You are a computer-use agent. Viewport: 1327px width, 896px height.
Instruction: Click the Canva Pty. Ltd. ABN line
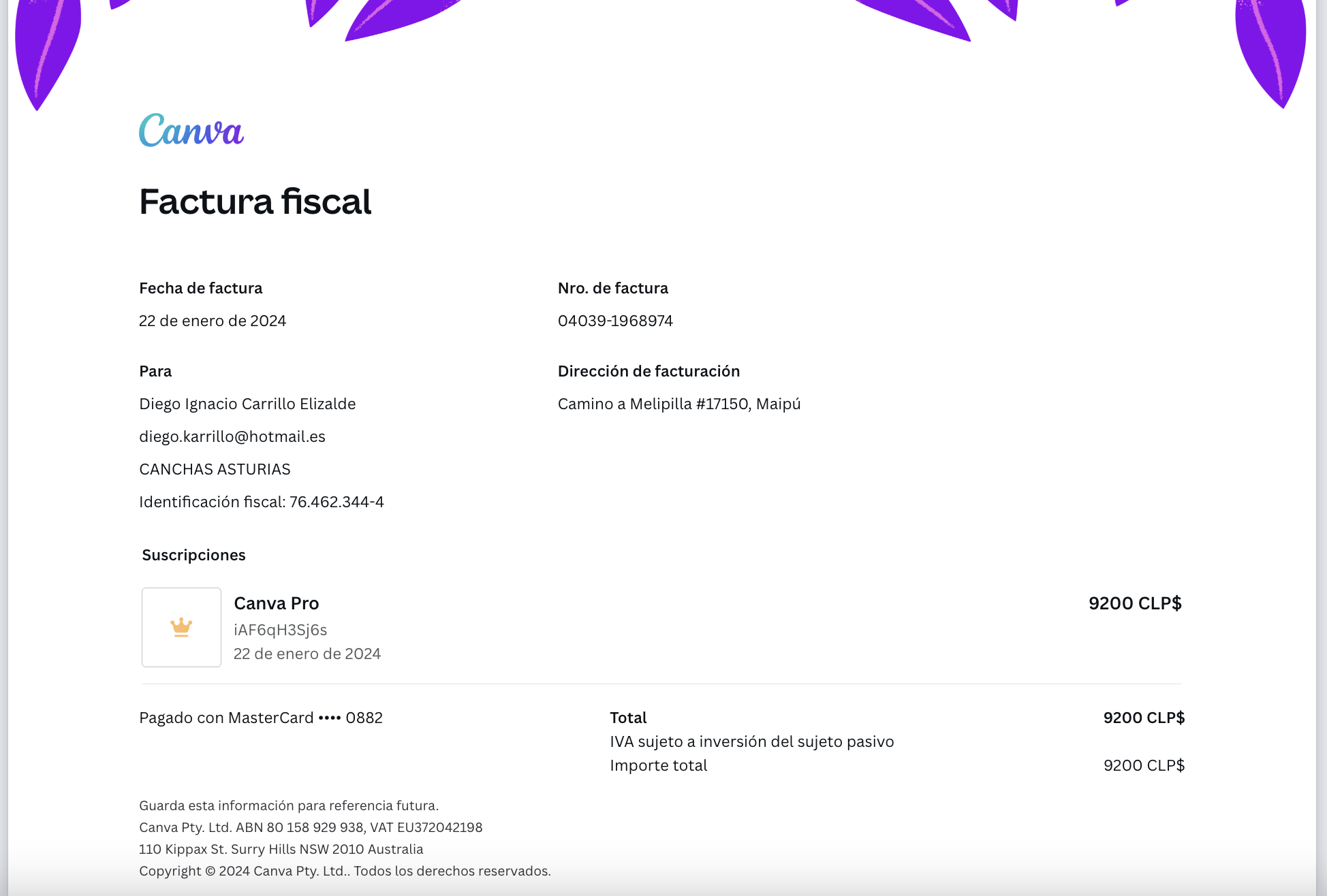311,827
